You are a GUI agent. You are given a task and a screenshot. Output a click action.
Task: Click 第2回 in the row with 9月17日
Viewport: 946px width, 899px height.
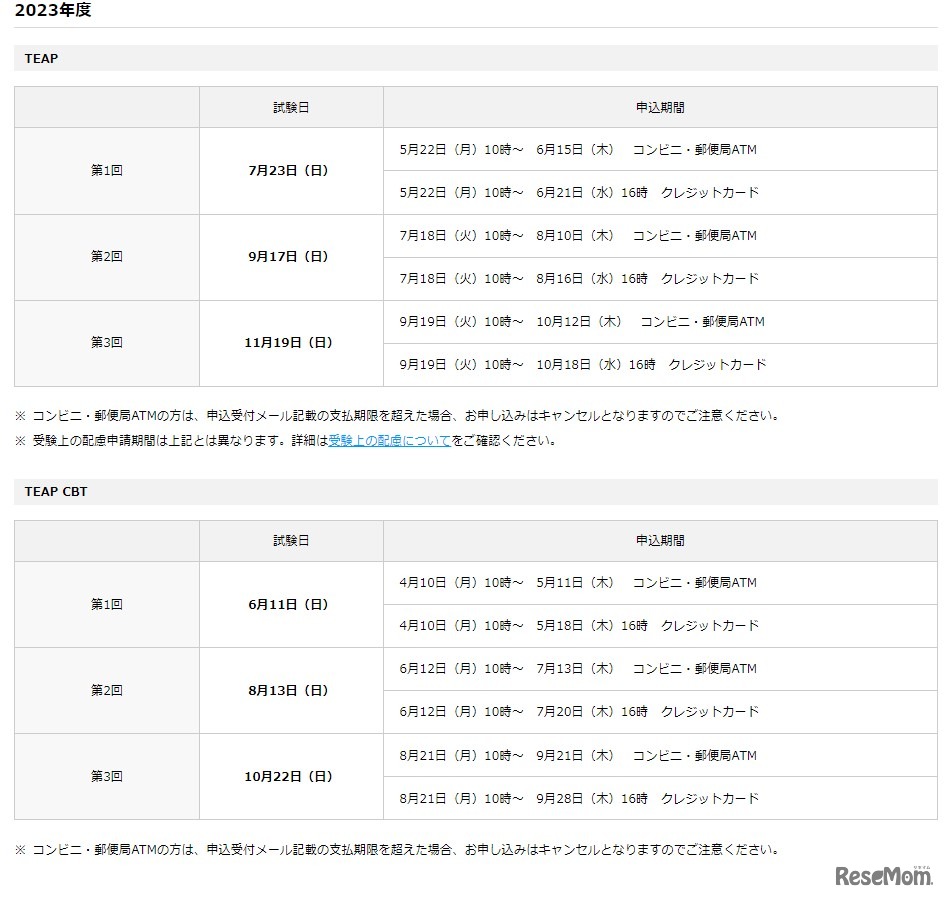coord(107,257)
